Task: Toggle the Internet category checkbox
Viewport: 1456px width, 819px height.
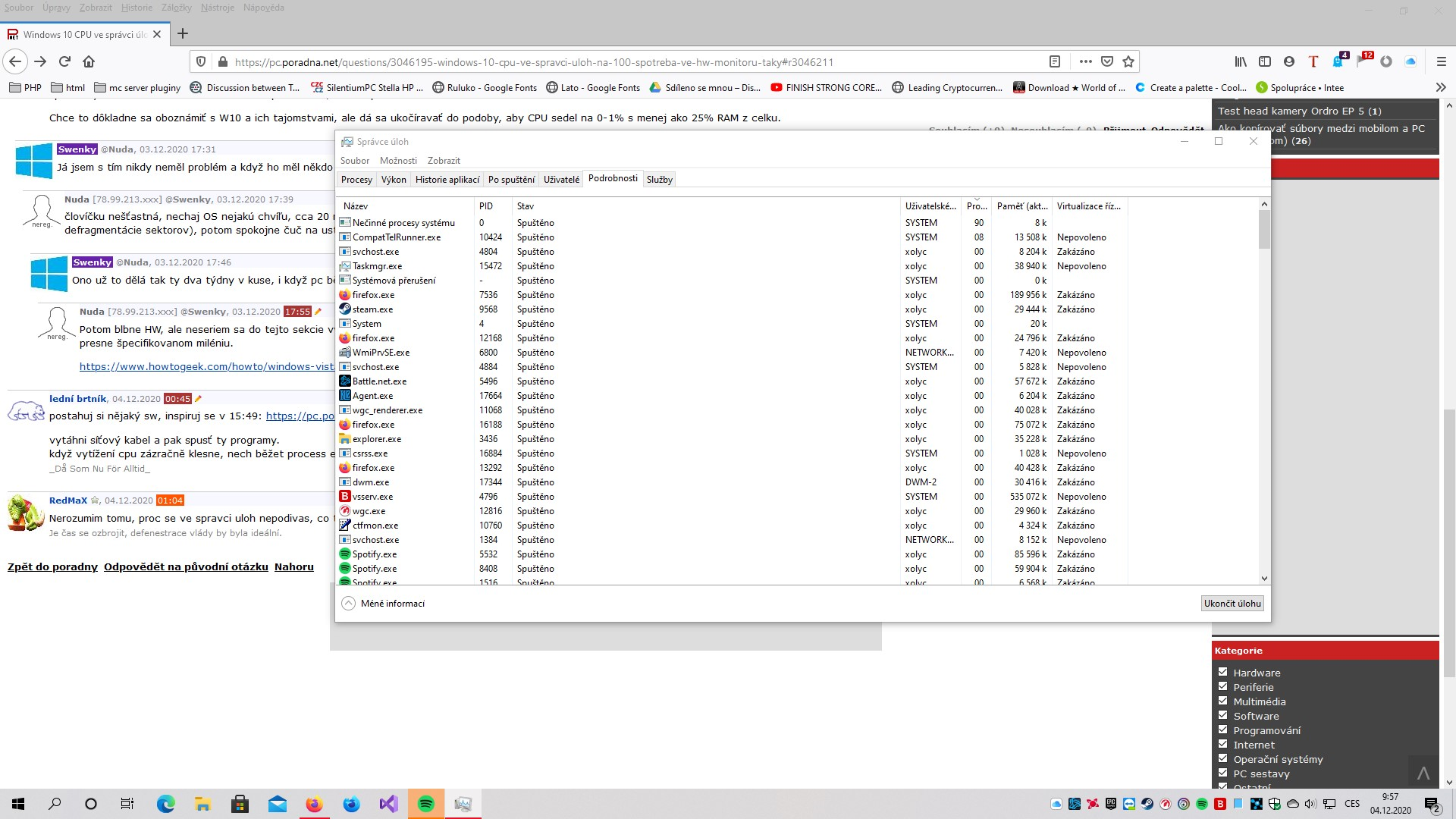Action: 1222,744
